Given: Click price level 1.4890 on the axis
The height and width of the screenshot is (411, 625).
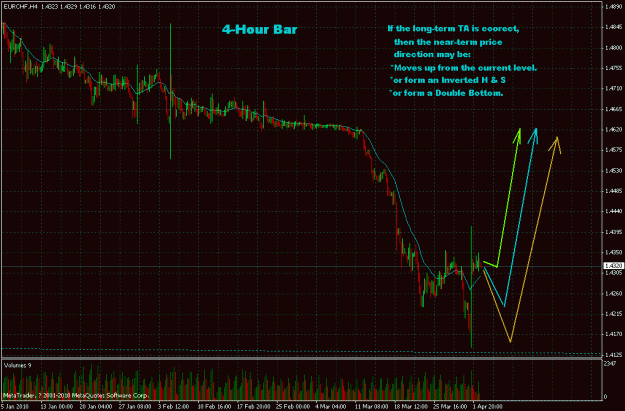Looking at the screenshot, I should [614, 7].
